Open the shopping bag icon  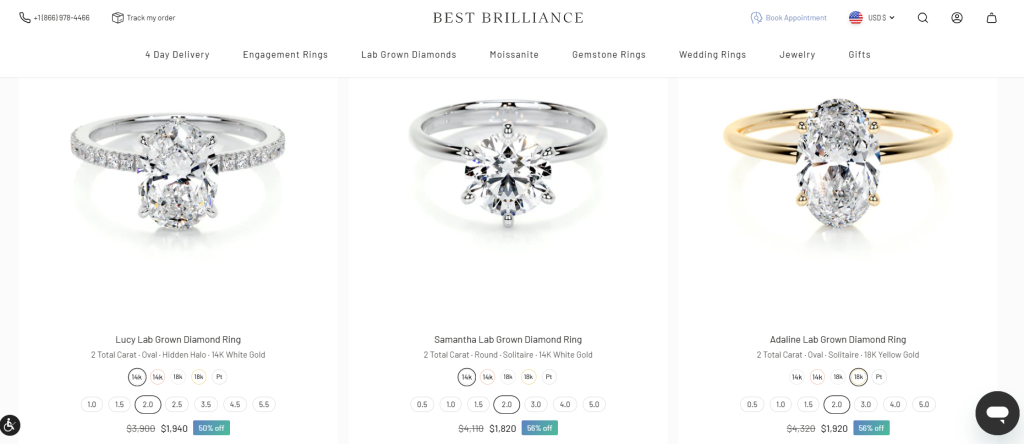click(x=991, y=18)
